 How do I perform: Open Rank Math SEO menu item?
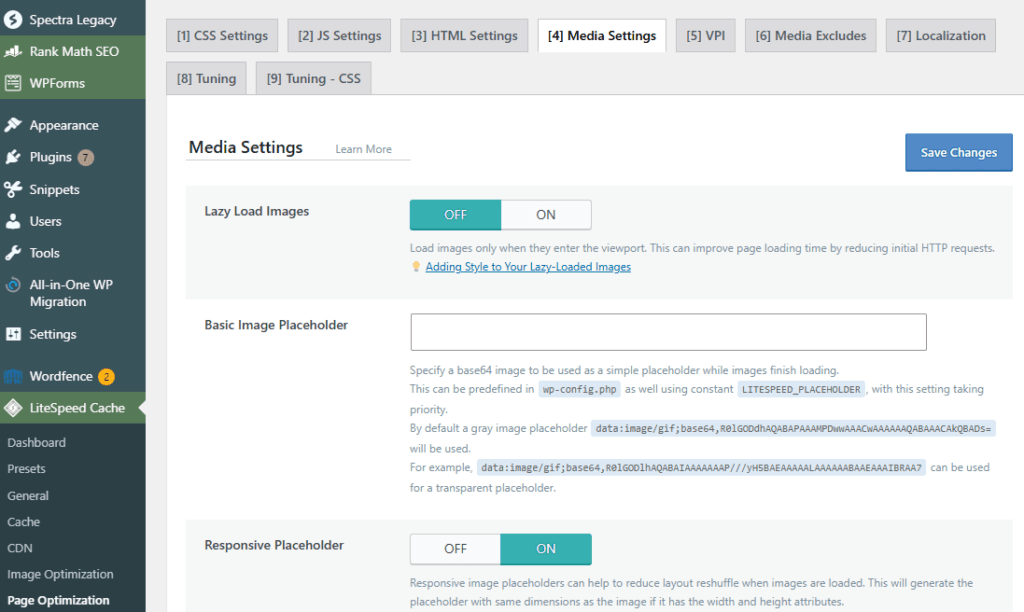72,51
